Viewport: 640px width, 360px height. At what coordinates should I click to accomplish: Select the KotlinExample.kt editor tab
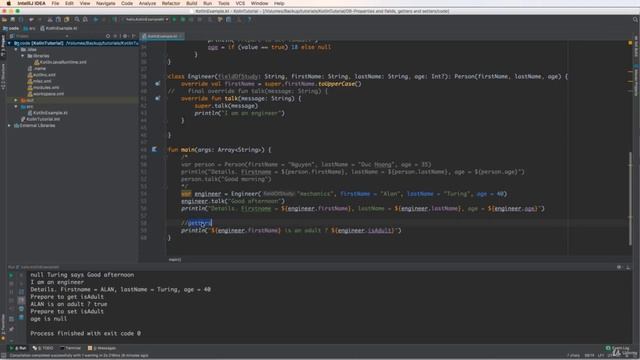(162, 36)
